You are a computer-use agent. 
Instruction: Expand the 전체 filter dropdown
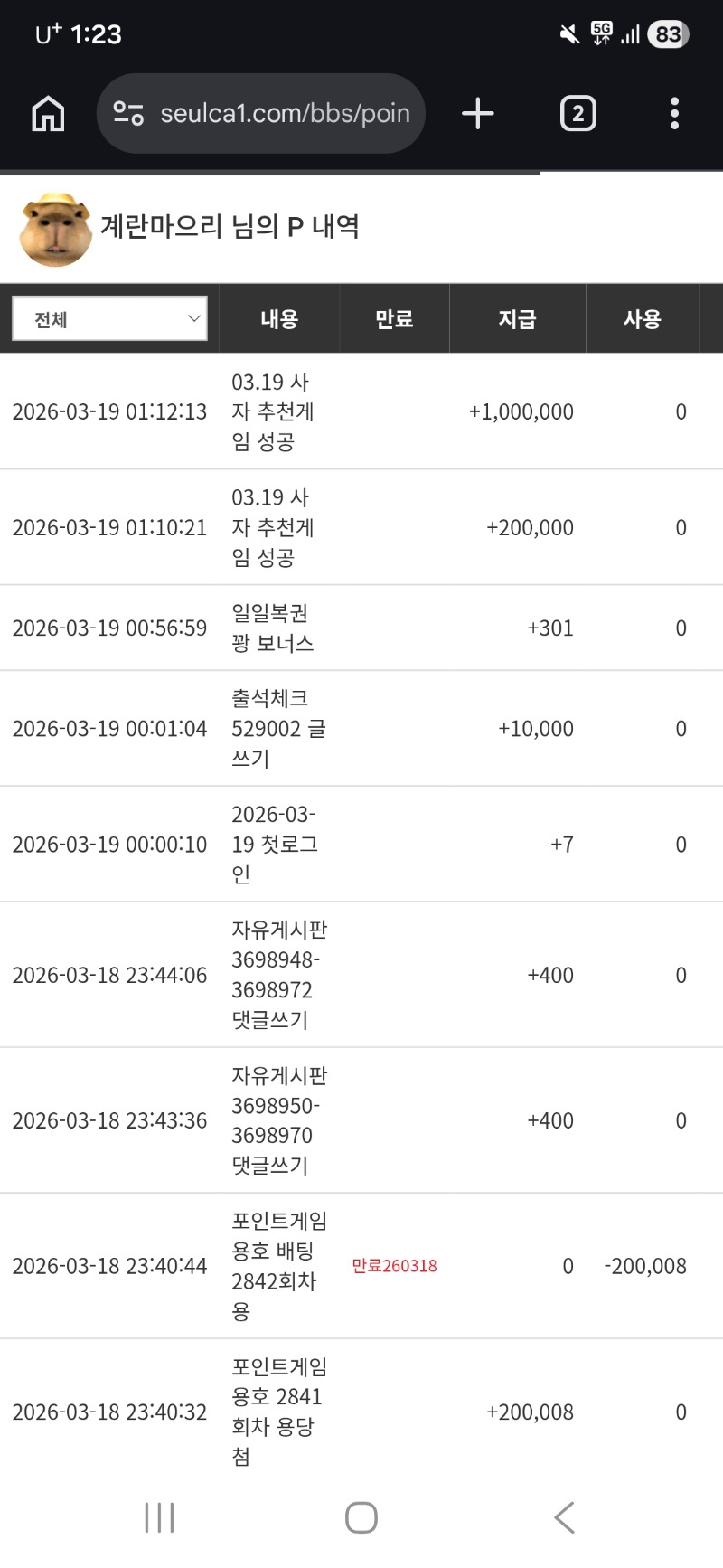click(109, 319)
